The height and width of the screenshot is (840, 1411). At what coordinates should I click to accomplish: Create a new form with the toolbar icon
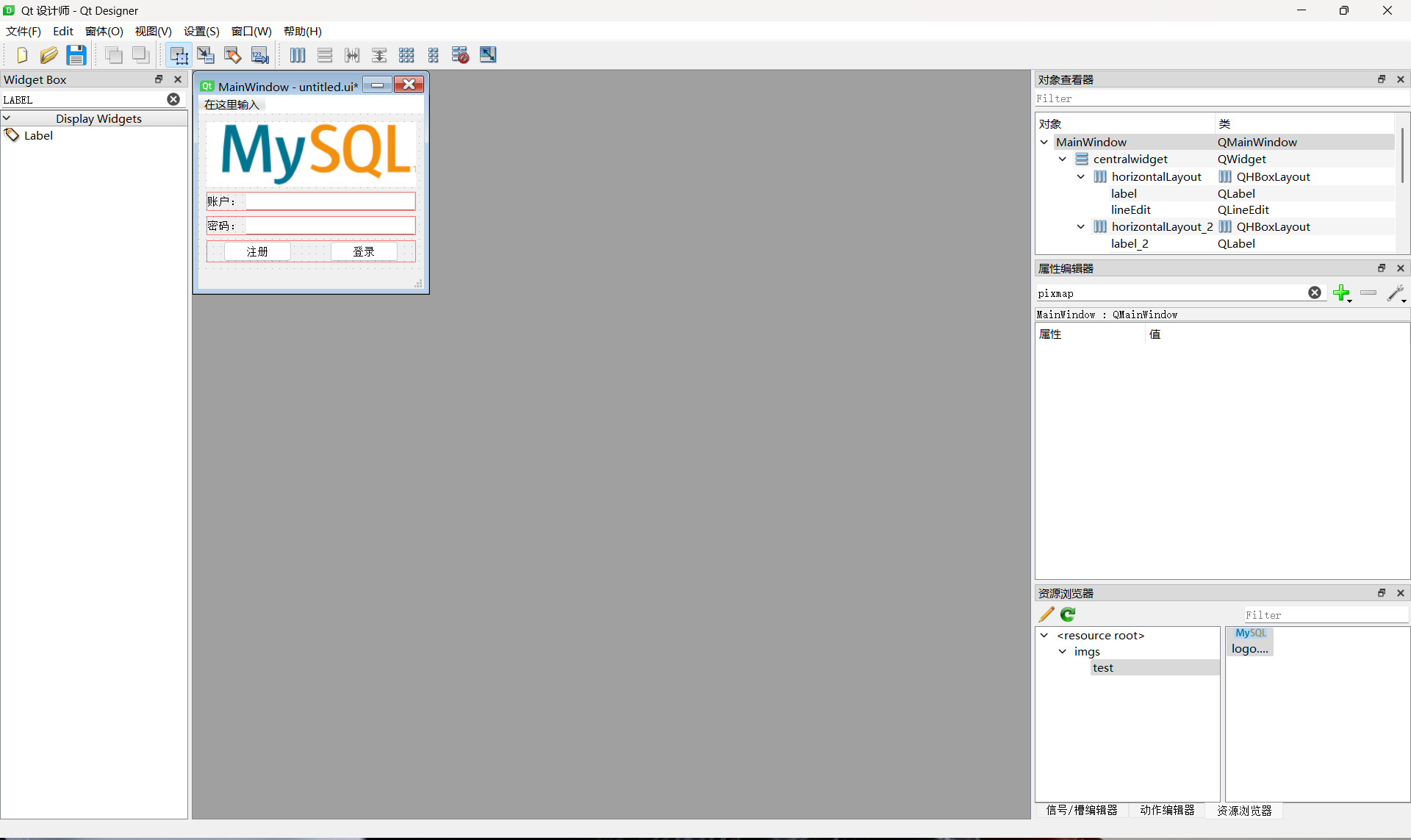pyautogui.click(x=21, y=55)
